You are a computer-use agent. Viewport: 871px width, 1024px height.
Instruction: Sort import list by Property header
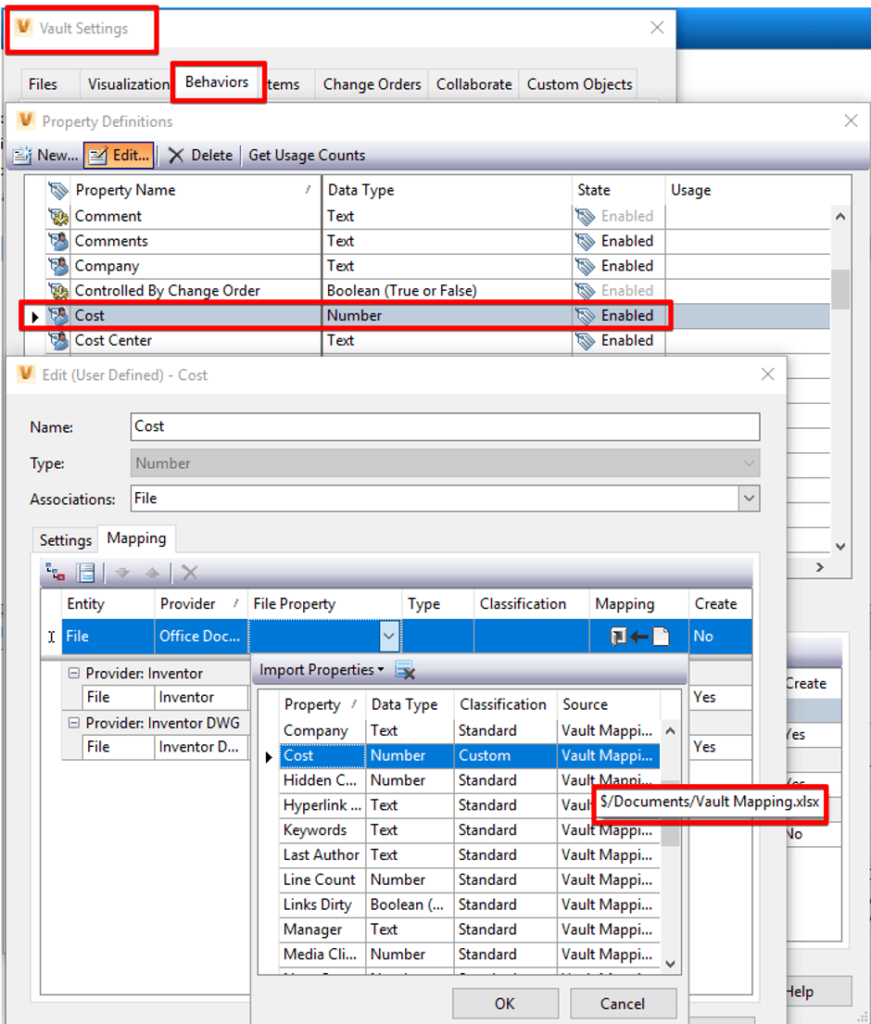pyautogui.click(x=322, y=705)
